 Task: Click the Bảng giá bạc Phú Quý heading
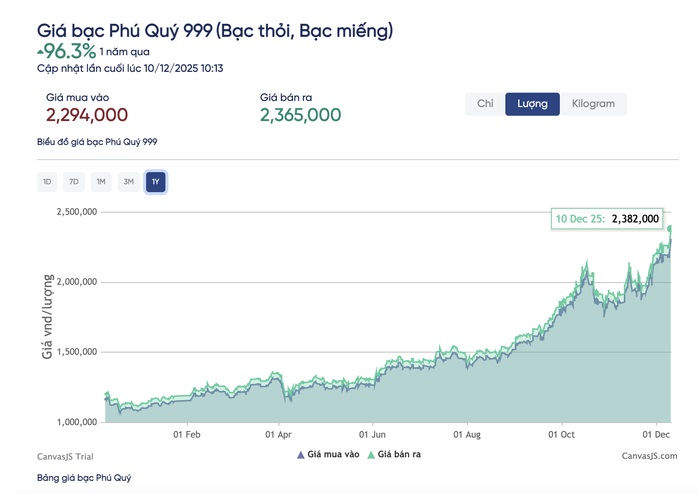coord(84,478)
